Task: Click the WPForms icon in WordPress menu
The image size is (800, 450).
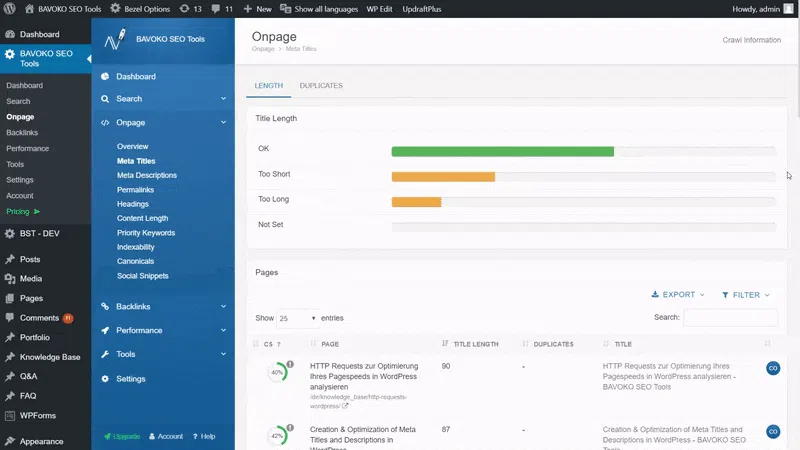Action: pos(10,416)
